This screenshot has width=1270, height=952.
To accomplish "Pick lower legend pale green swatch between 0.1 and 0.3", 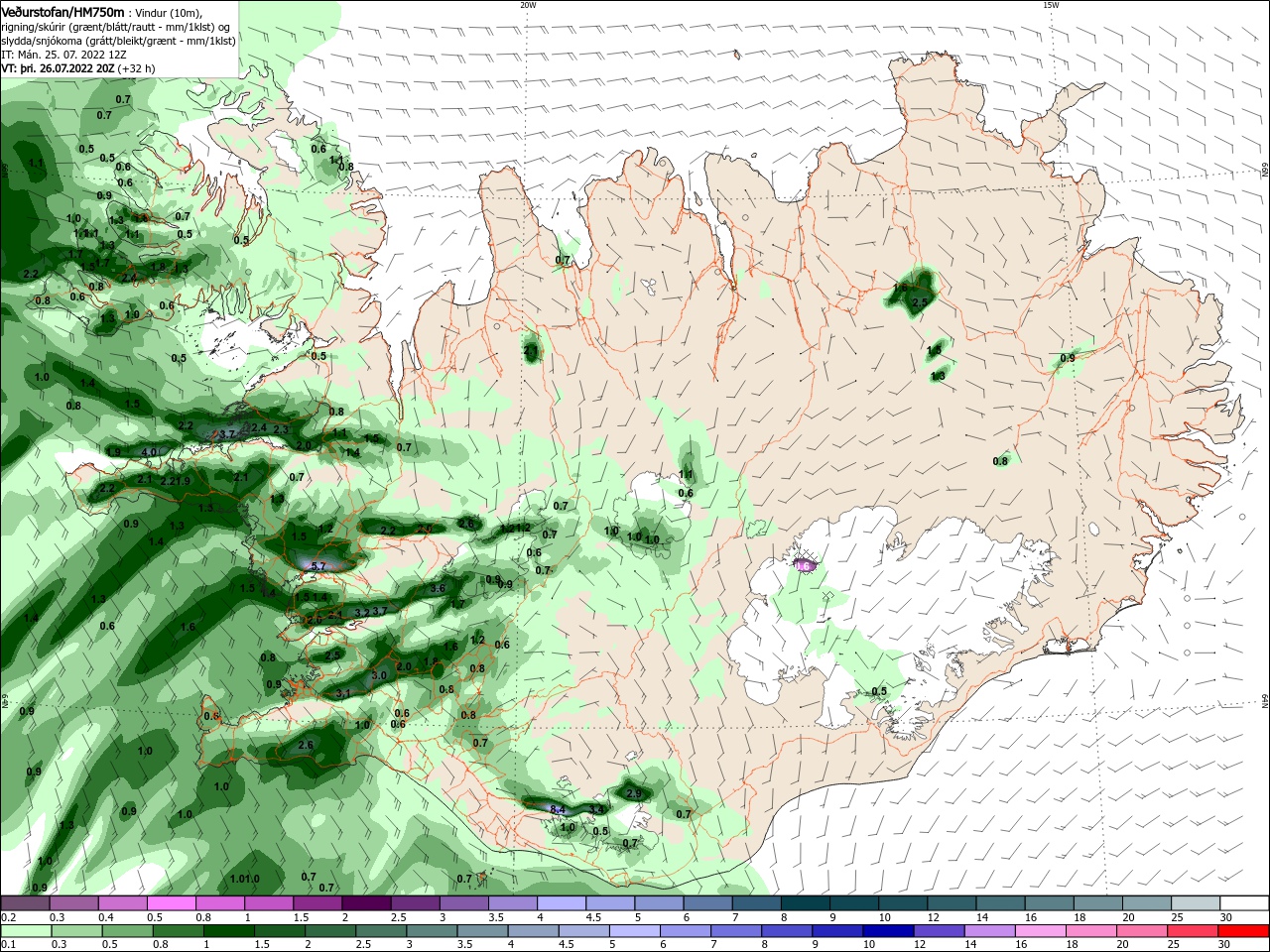I will point(26,931).
